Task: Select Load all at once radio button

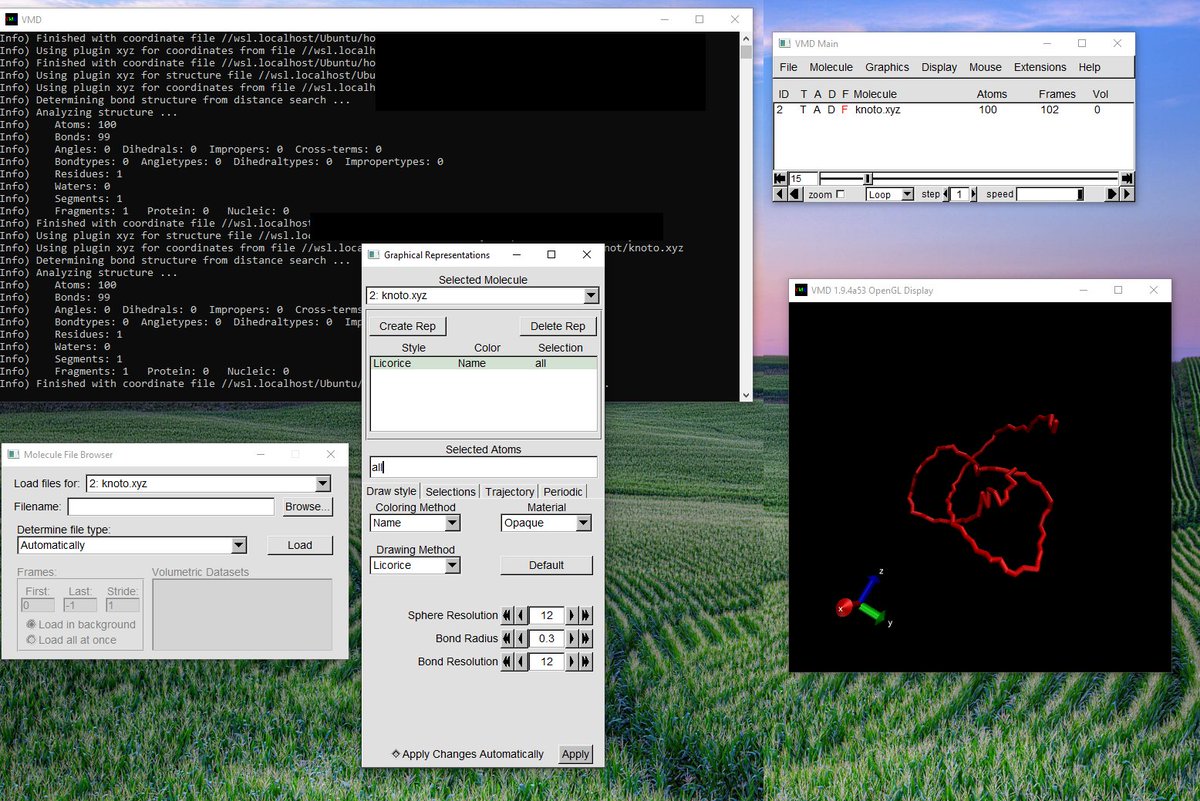Action: [x=70, y=640]
